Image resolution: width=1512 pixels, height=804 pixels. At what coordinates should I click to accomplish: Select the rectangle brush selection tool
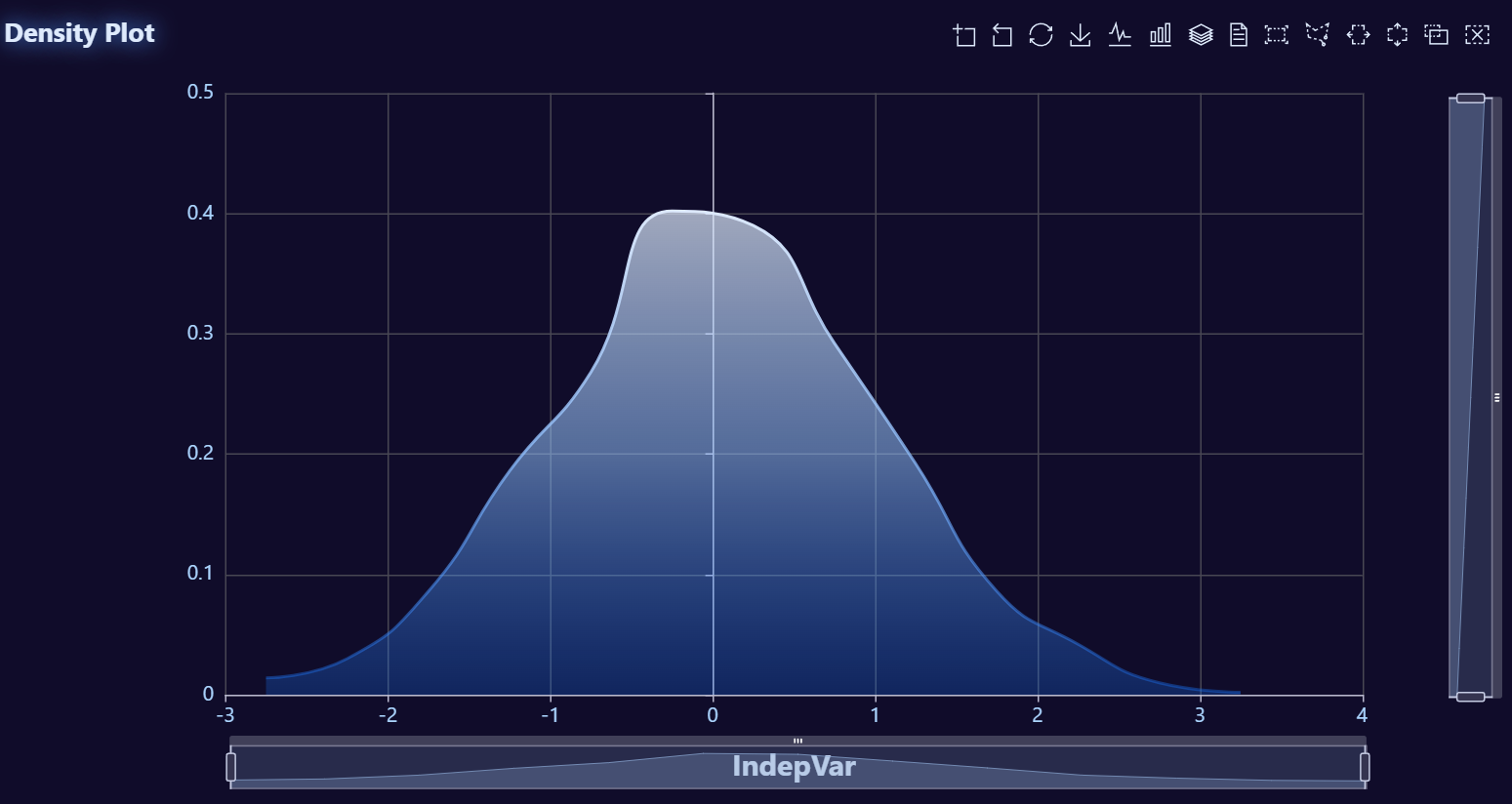pos(1277,35)
